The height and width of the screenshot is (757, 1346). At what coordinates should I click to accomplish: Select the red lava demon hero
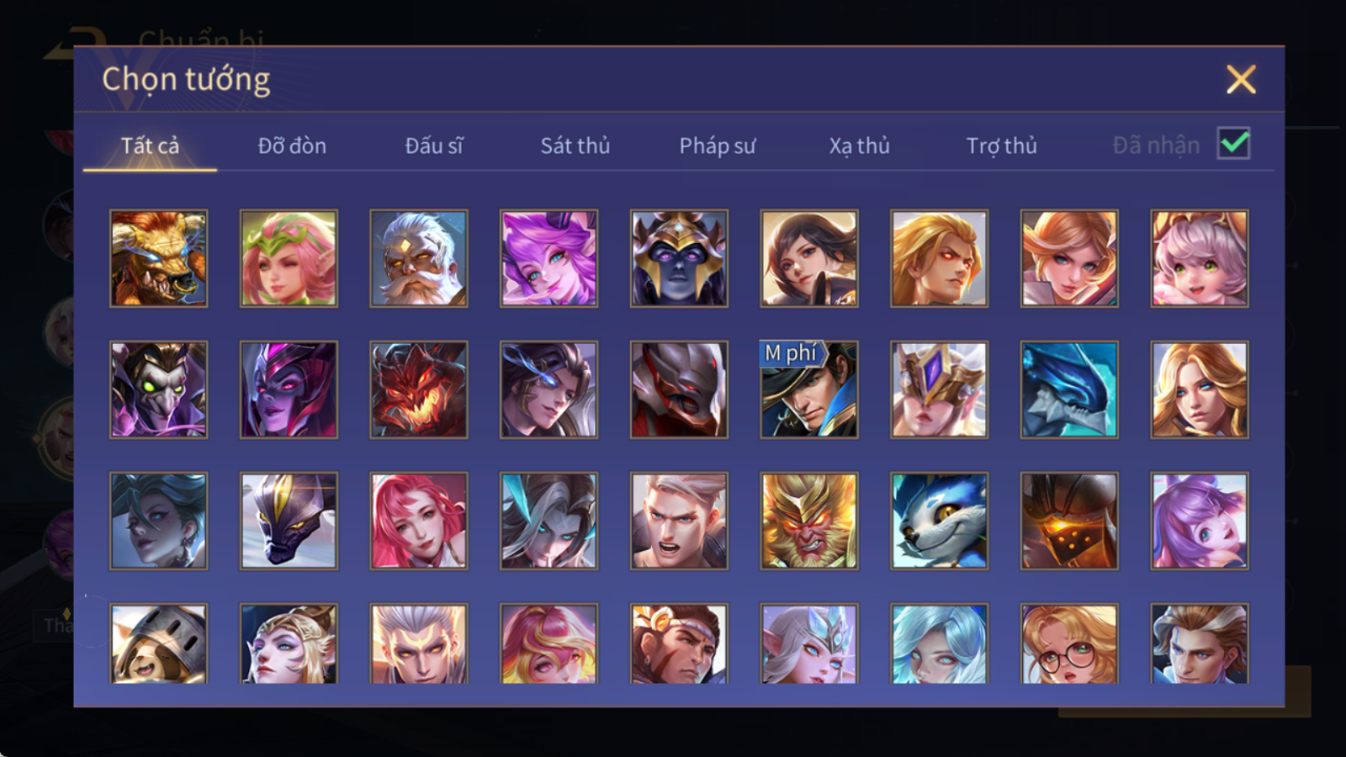click(419, 390)
